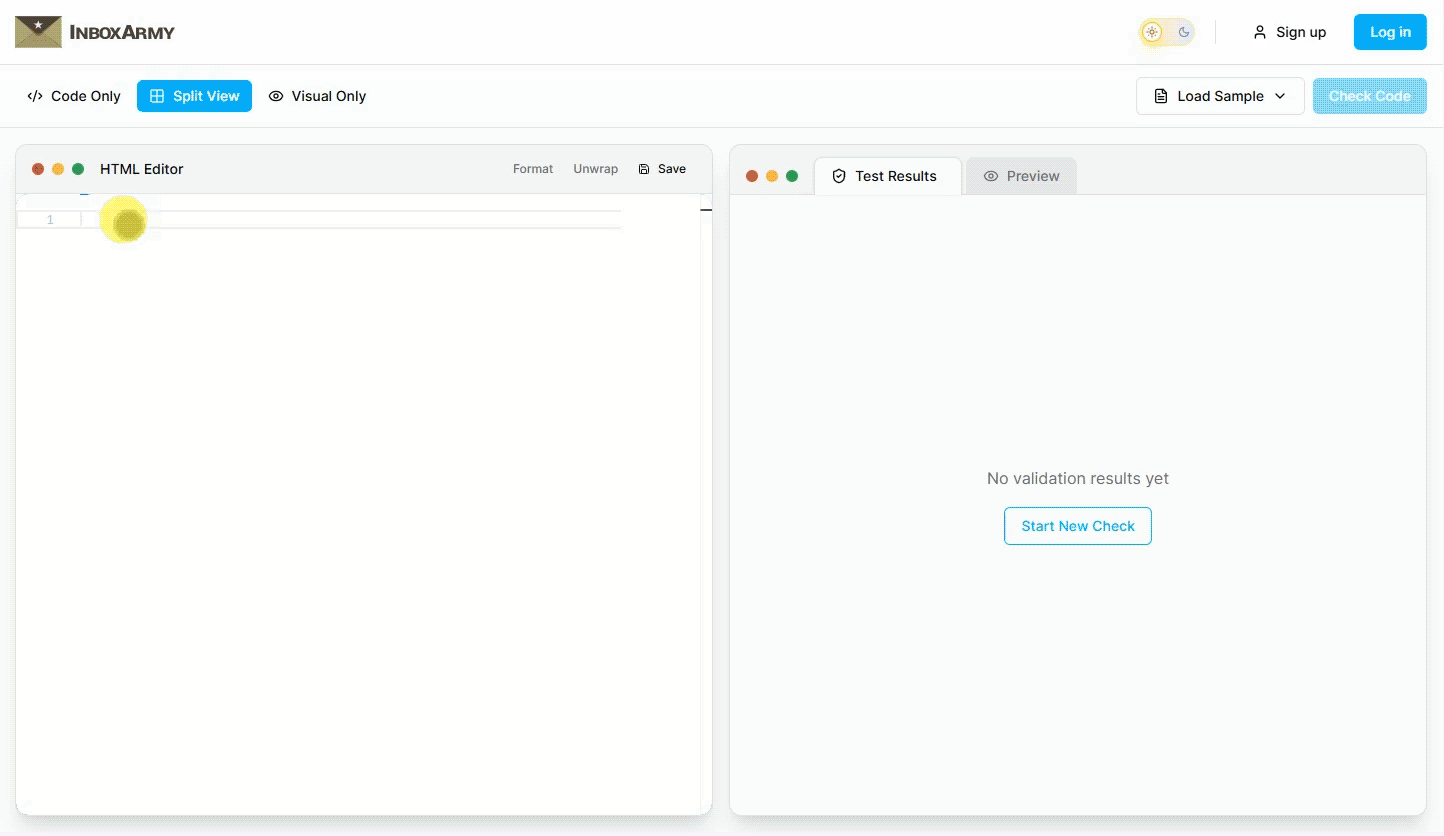The image size is (1444, 836).
Task: Click the Save floppy disk icon
Action: click(x=643, y=168)
